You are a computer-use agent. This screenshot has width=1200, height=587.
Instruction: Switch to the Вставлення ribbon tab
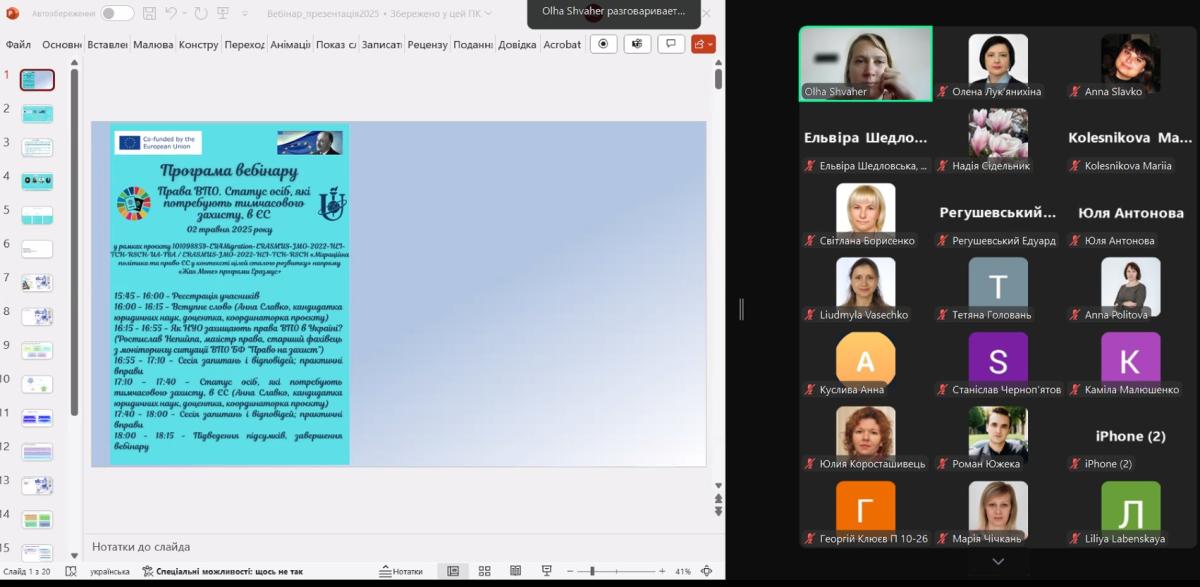coord(107,44)
